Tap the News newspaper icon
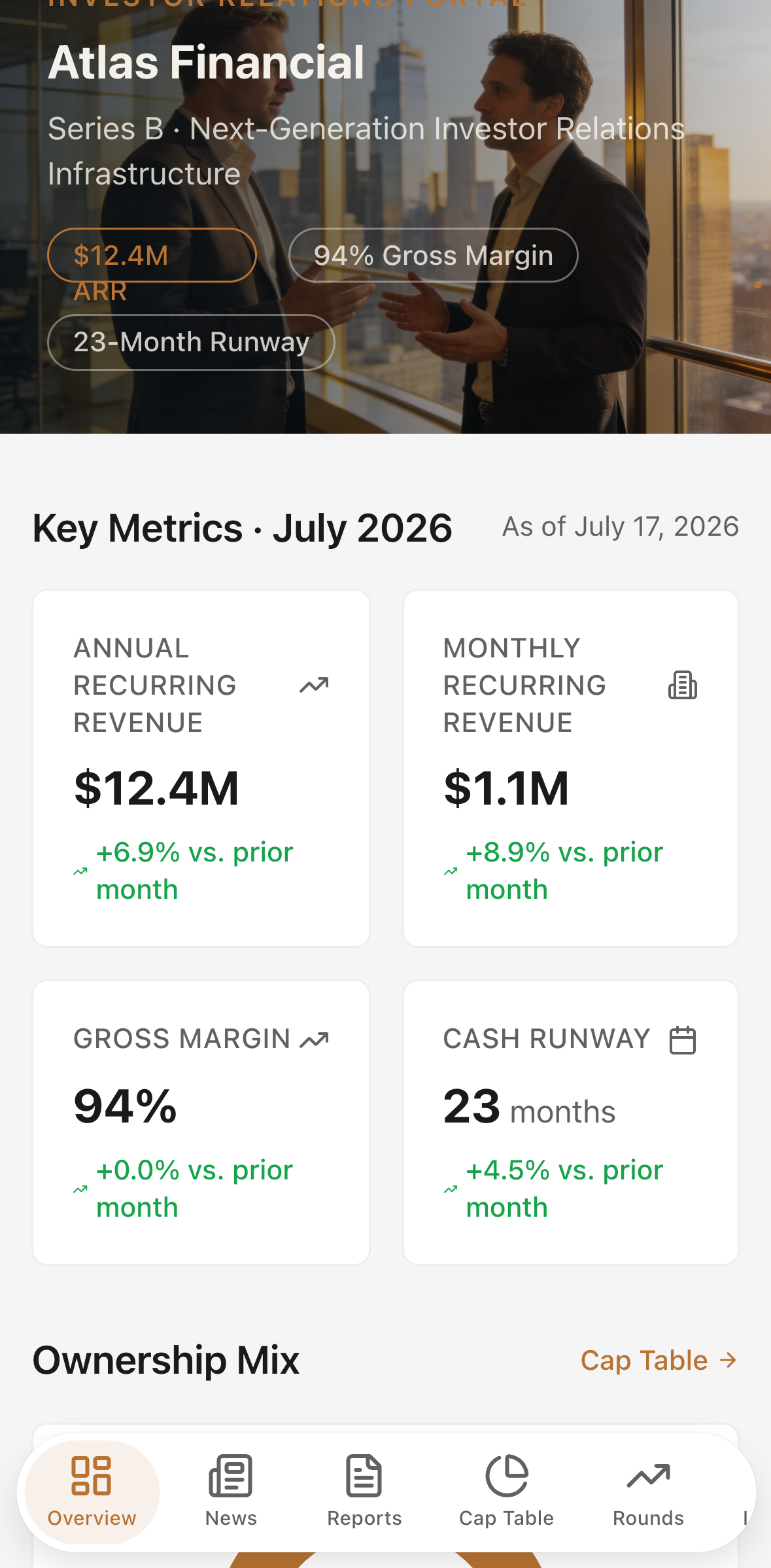This screenshot has height=1568, width=771. pyautogui.click(x=231, y=1476)
